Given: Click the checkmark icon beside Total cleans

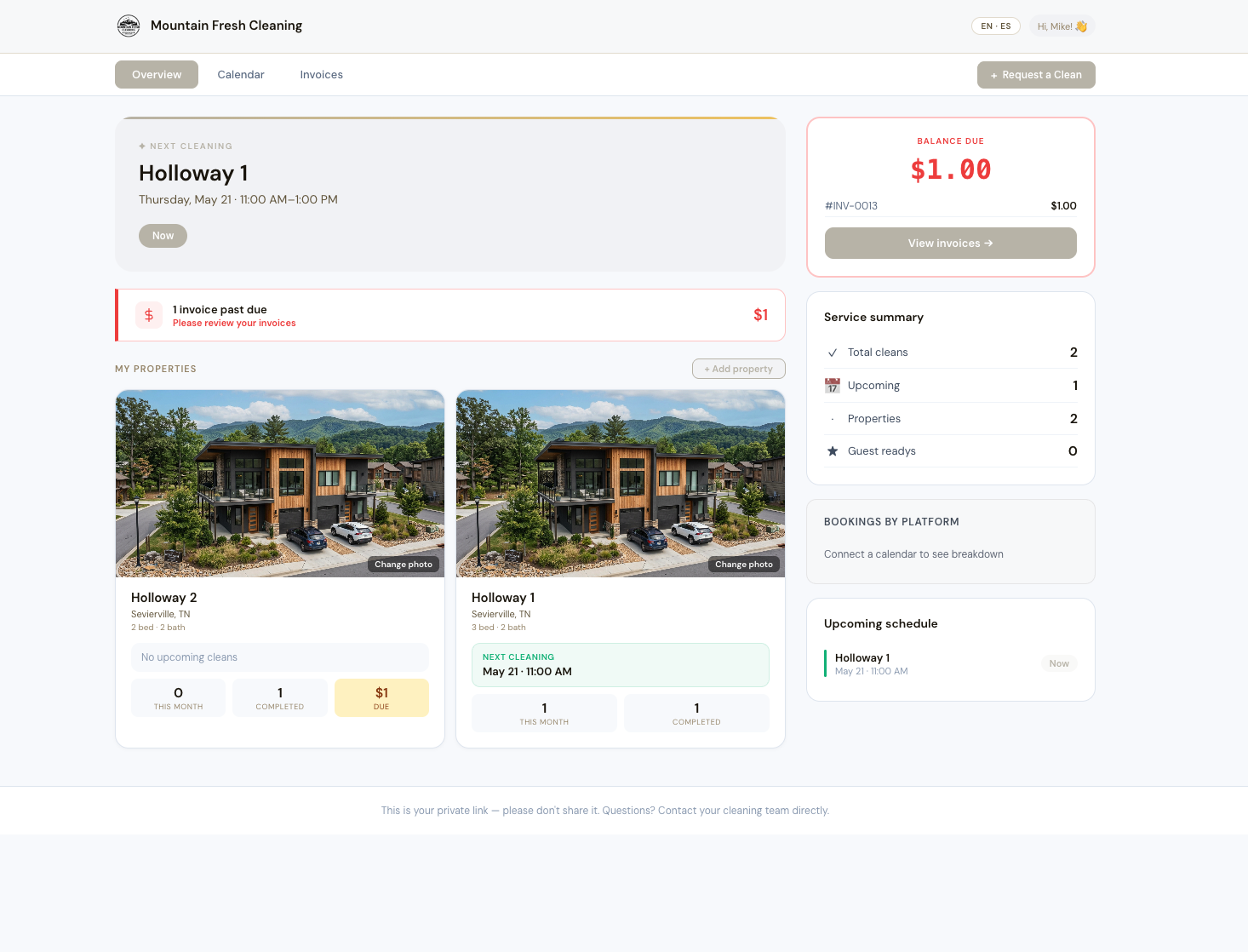Looking at the screenshot, I should [x=833, y=353].
